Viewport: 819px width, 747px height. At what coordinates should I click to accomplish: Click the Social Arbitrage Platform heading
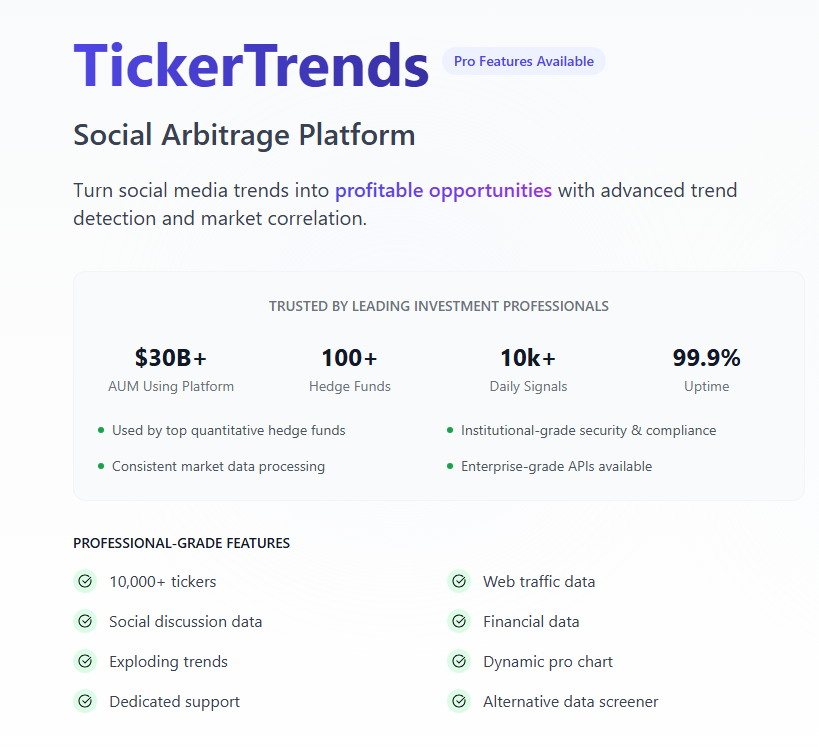pos(244,135)
